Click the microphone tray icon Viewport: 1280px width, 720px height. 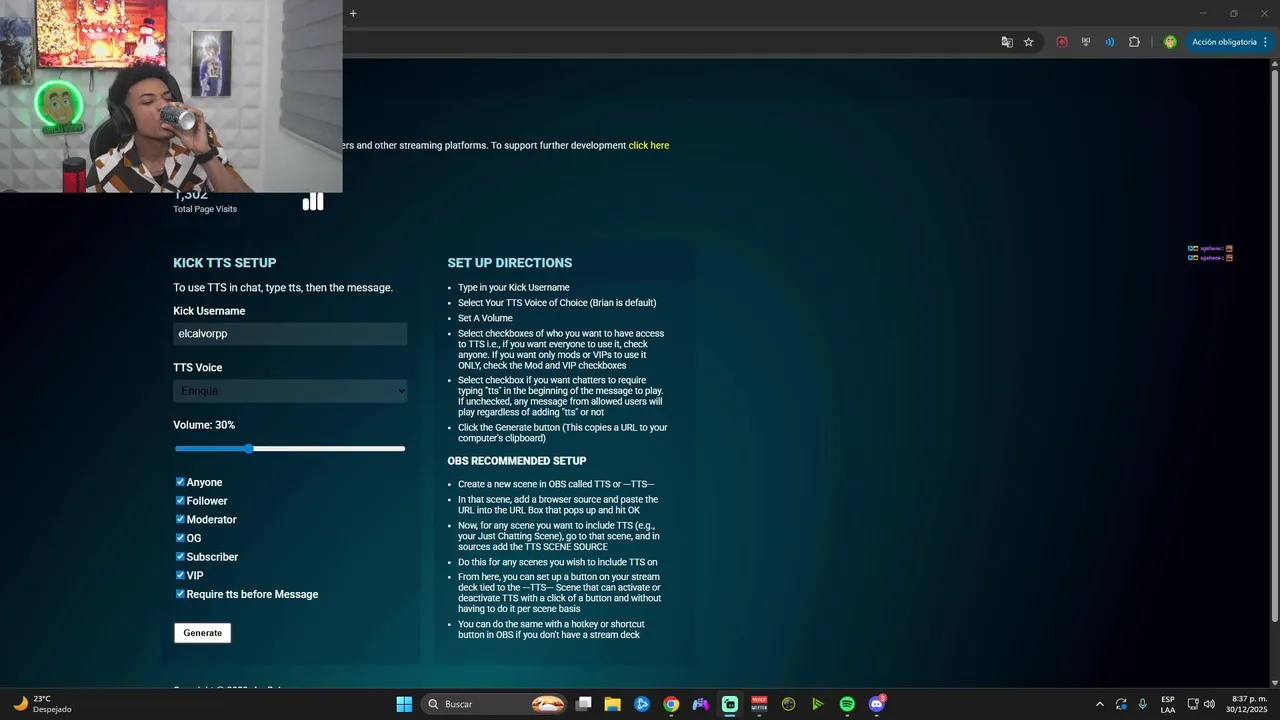click(1142, 704)
